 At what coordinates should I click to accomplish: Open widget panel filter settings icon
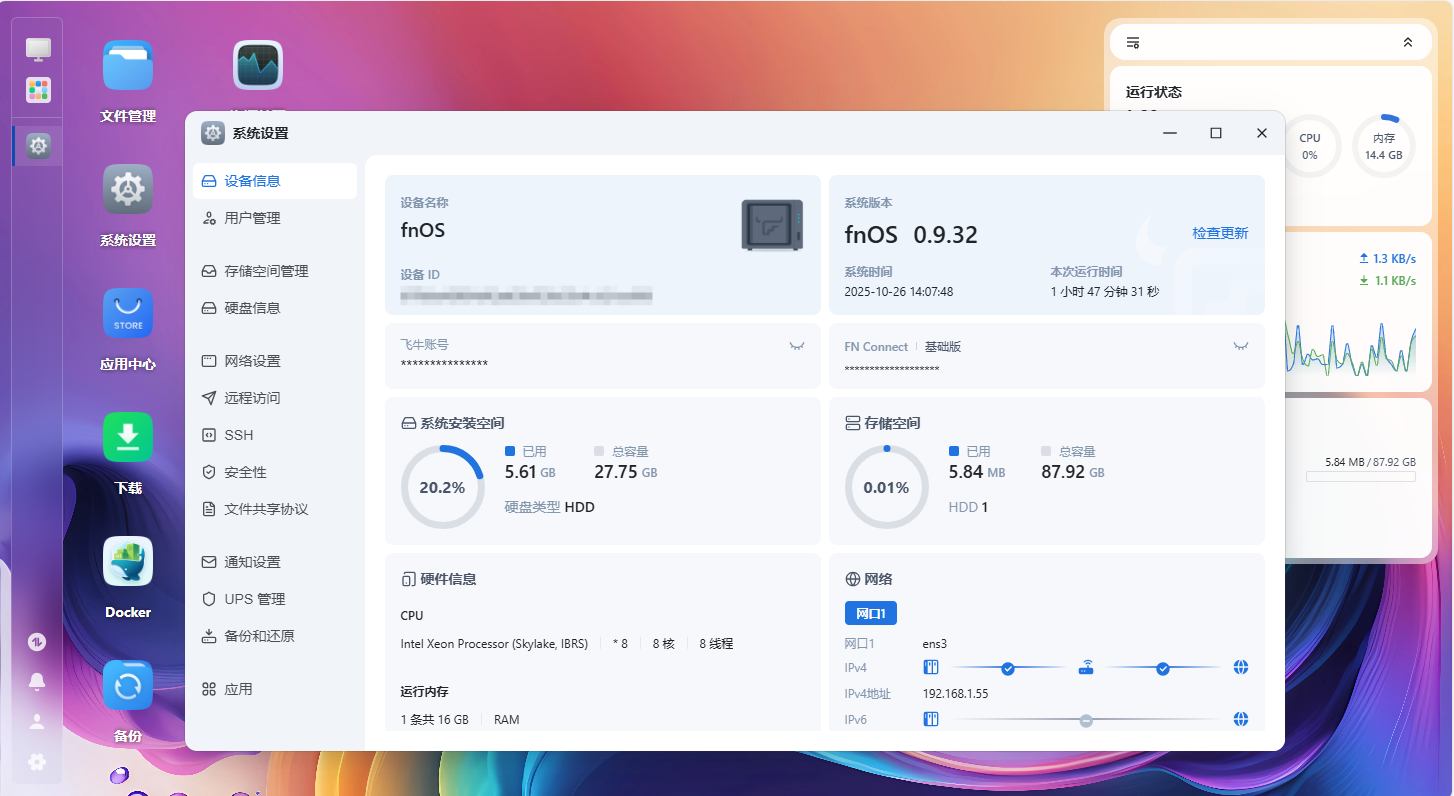point(1133,42)
